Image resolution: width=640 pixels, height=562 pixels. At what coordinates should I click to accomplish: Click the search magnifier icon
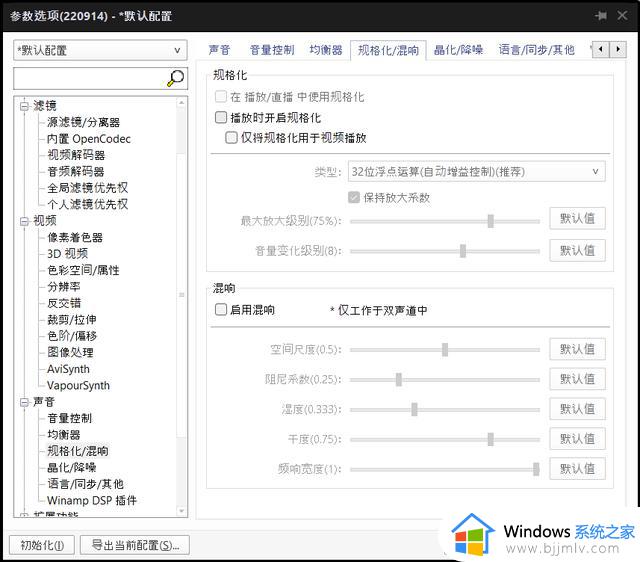(x=176, y=78)
